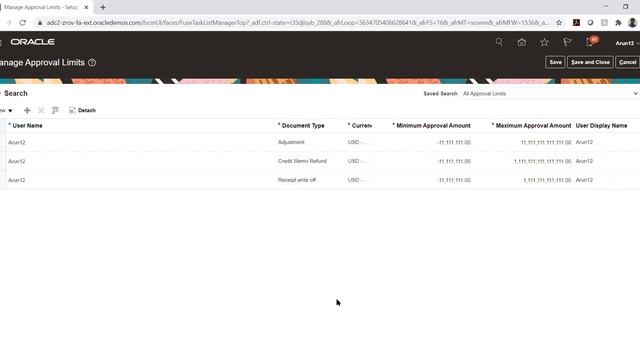640x360 pixels.
Task: Open the watchlist flag icon
Action: (567, 42)
